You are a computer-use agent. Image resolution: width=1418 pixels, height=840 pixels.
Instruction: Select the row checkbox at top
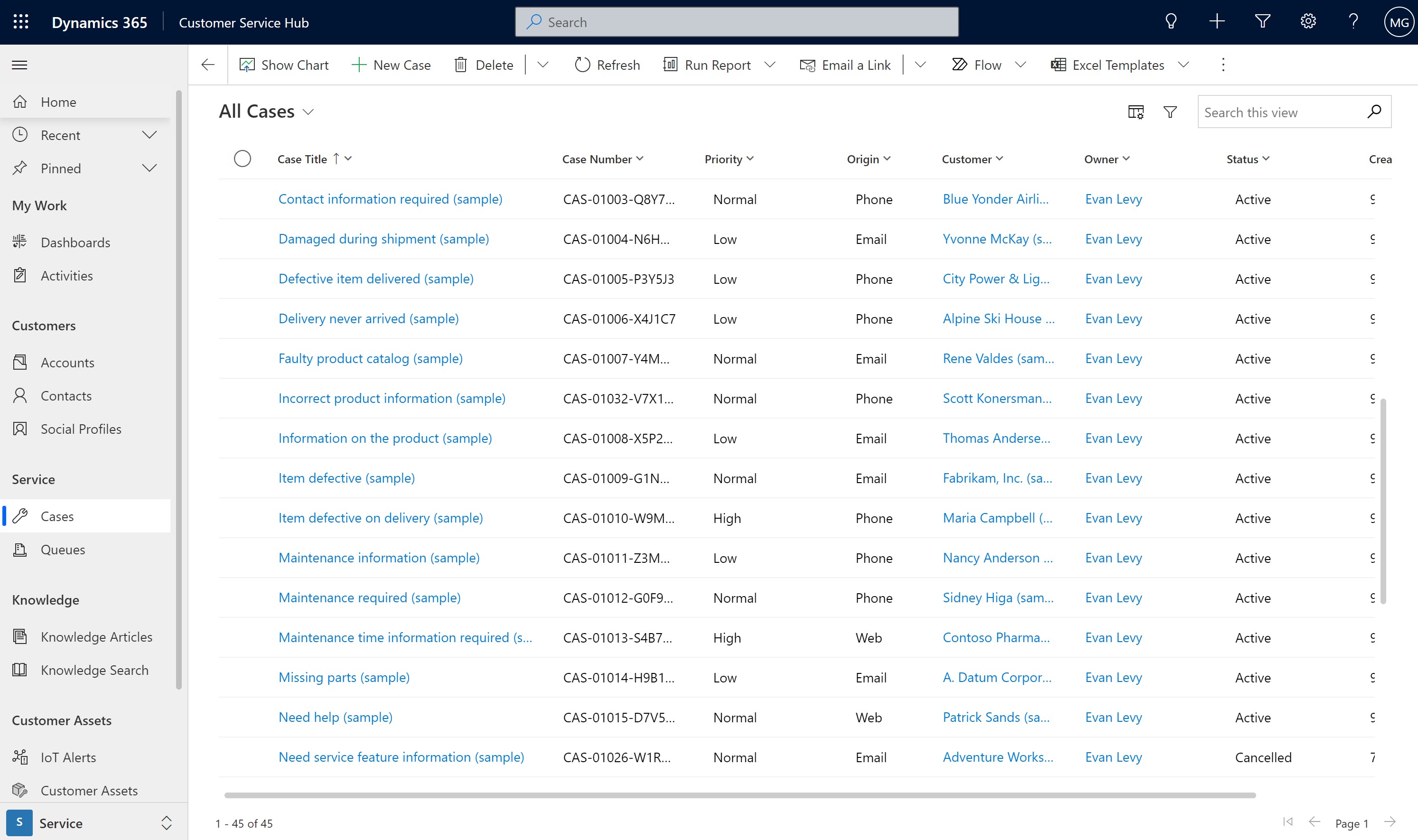coord(243,159)
